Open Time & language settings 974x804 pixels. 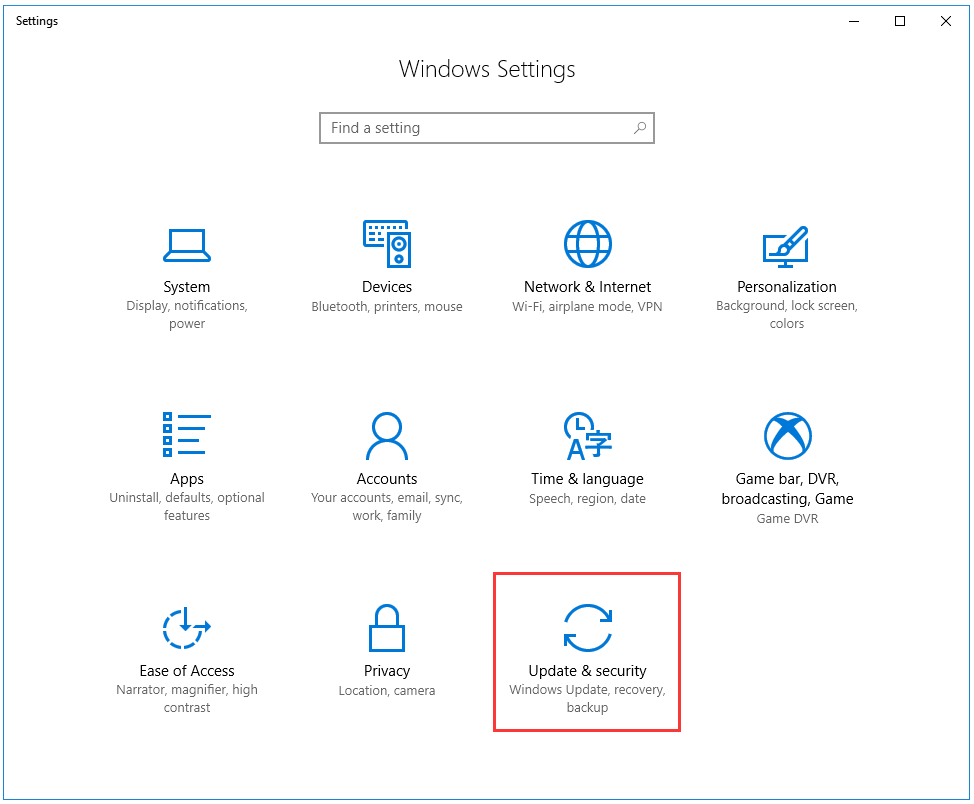(x=587, y=455)
